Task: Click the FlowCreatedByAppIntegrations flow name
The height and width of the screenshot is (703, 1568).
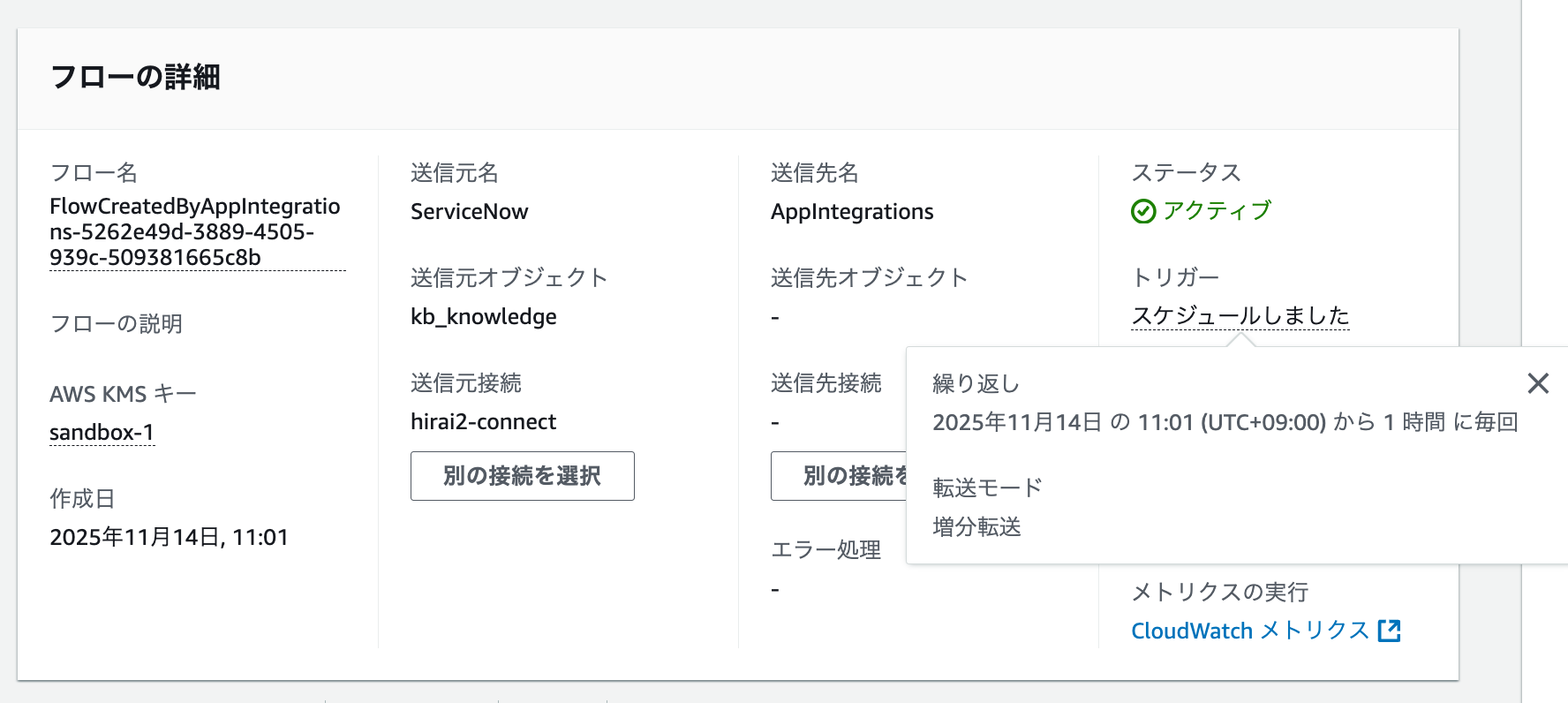Action: 195,231
